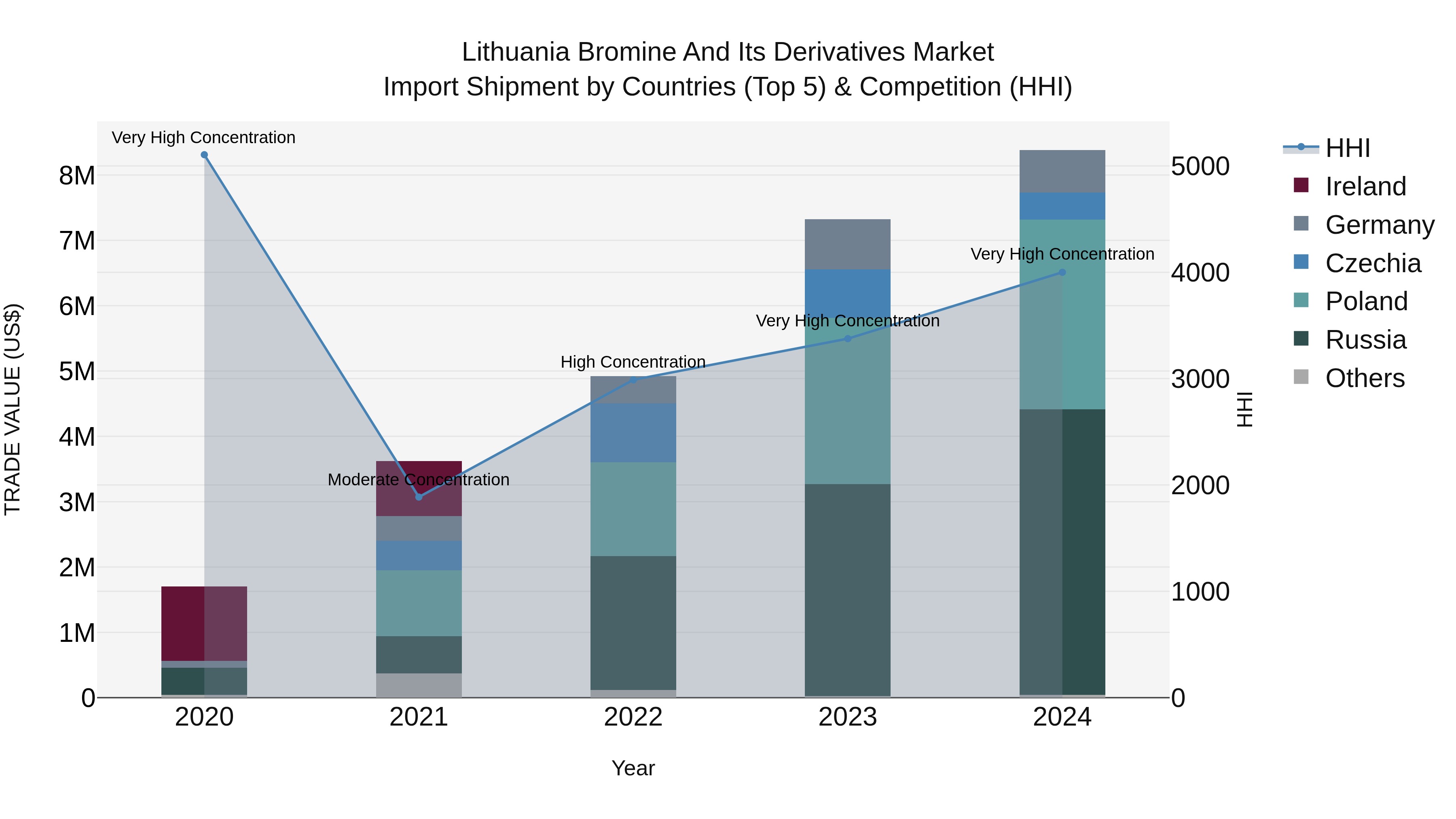Click the Ireland maroon legend swatch
Viewport: 1456px width, 819px height.
pos(1301,185)
